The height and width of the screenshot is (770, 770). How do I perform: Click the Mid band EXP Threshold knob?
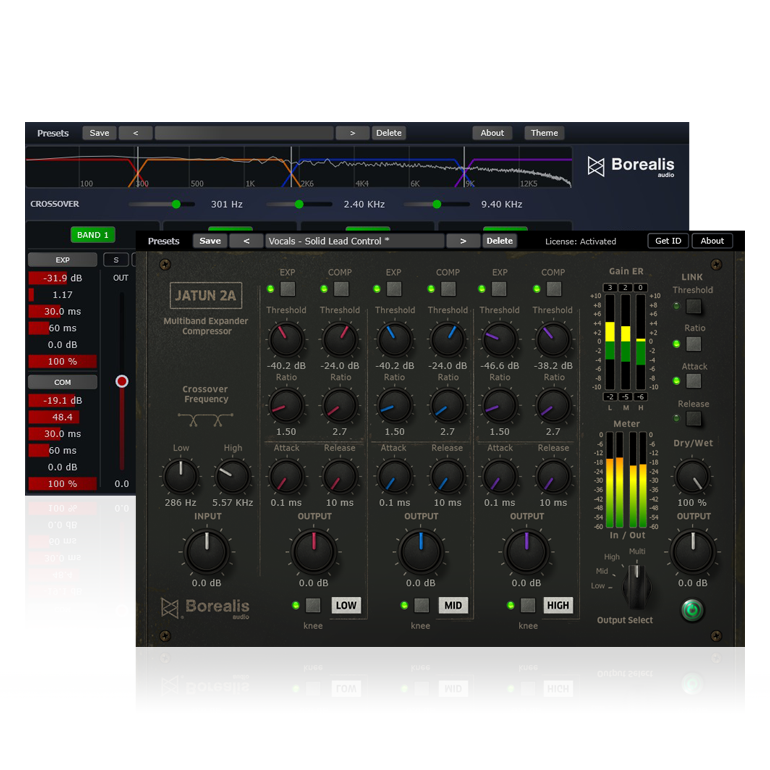(x=394, y=339)
